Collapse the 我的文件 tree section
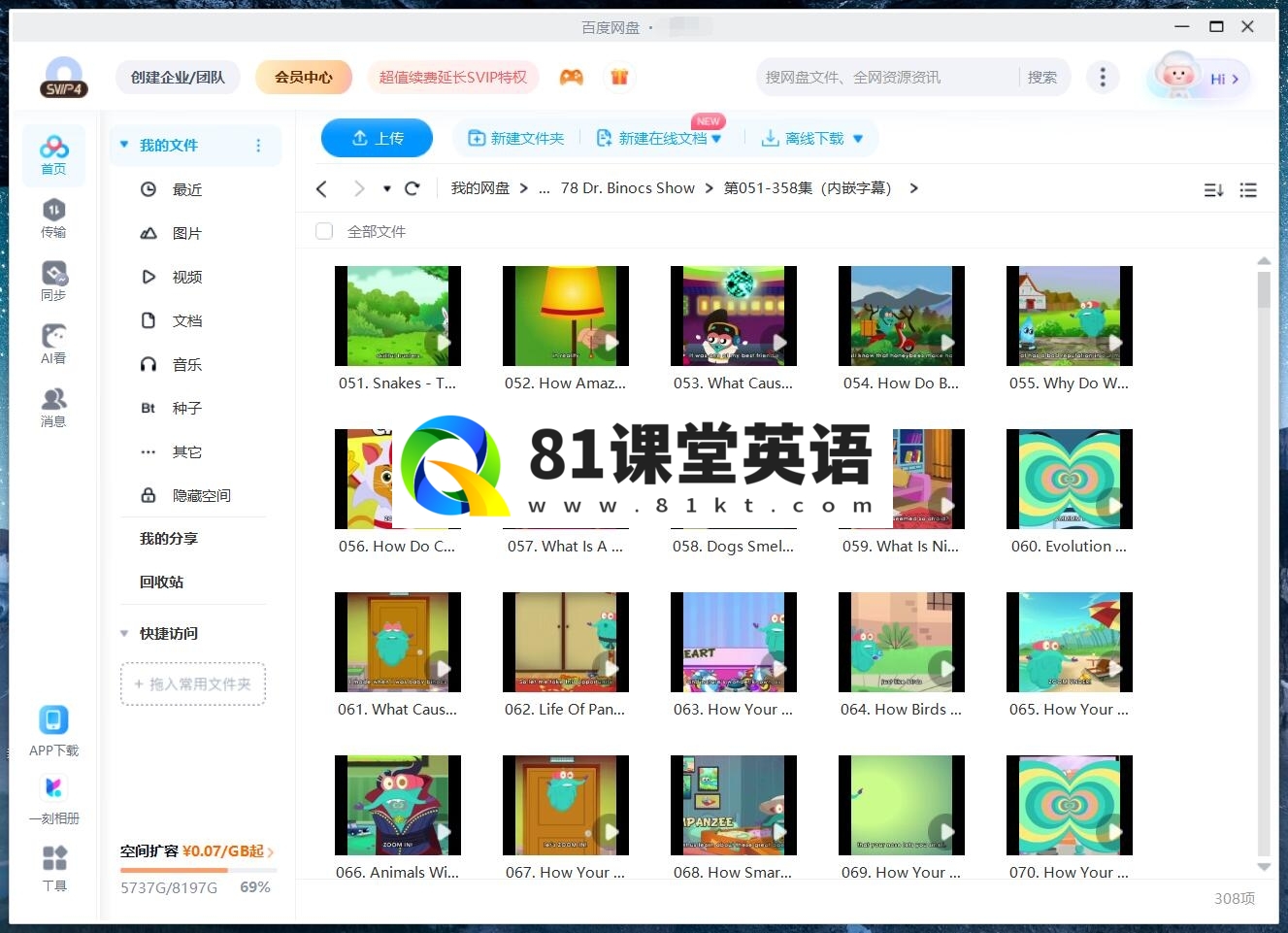The image size is (1288, 933). pyautogui.click(x=124, y=145)
